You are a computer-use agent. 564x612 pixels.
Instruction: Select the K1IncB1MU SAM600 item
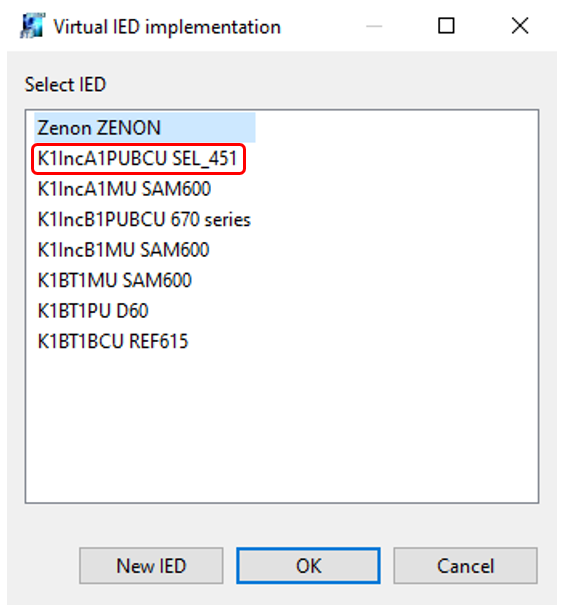pyautogui.click(x=124, y=250)
